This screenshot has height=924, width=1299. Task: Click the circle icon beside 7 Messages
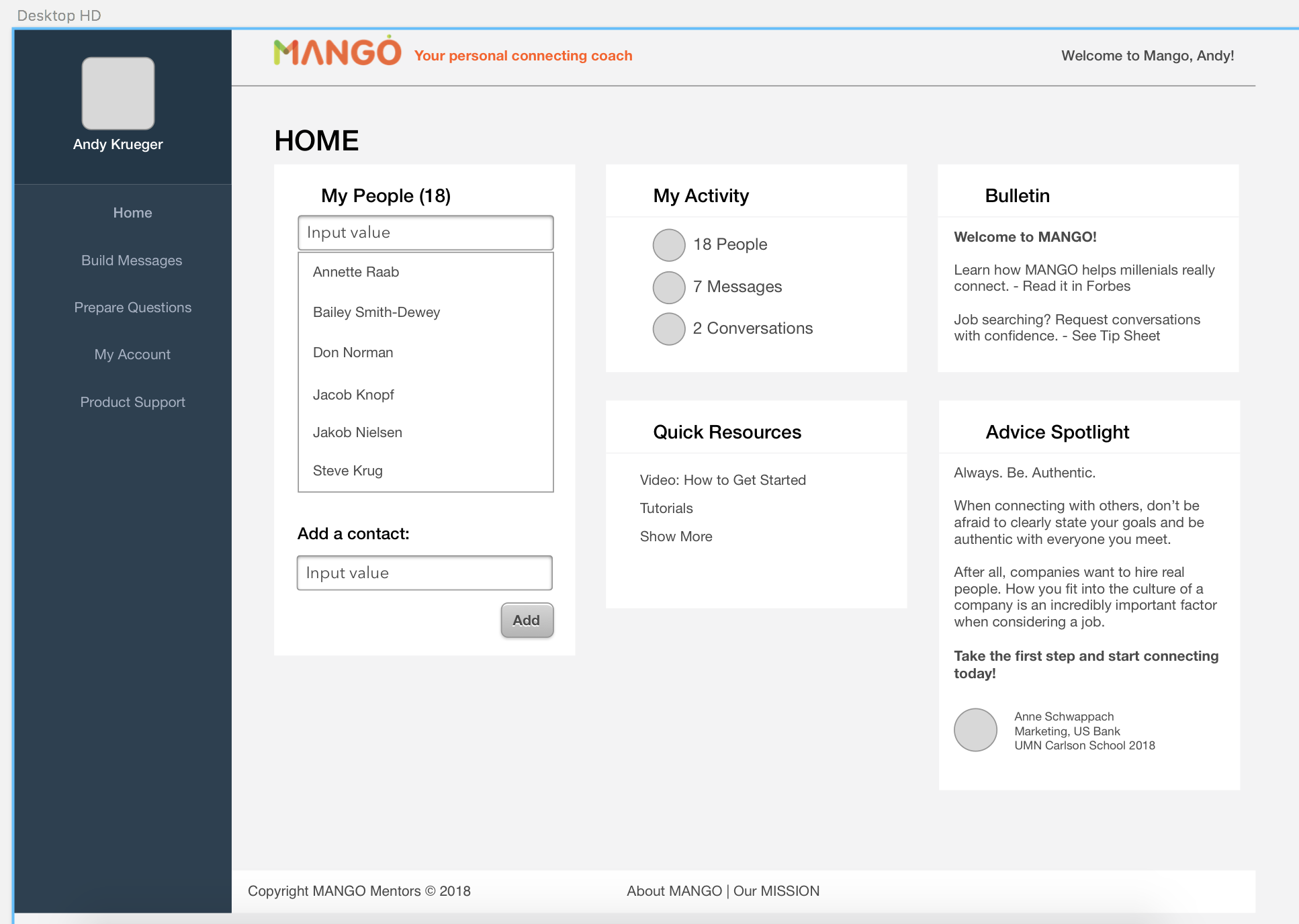tap(669, 287)
